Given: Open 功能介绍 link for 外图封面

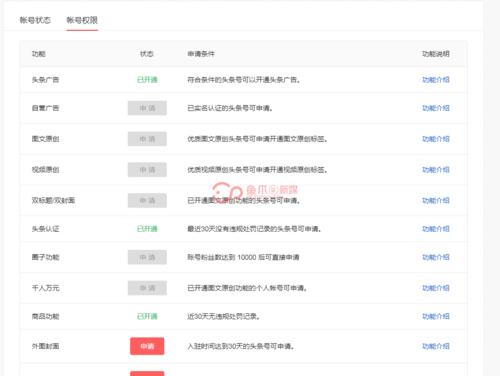Looking at the screenshot, I should coord(436,346).
